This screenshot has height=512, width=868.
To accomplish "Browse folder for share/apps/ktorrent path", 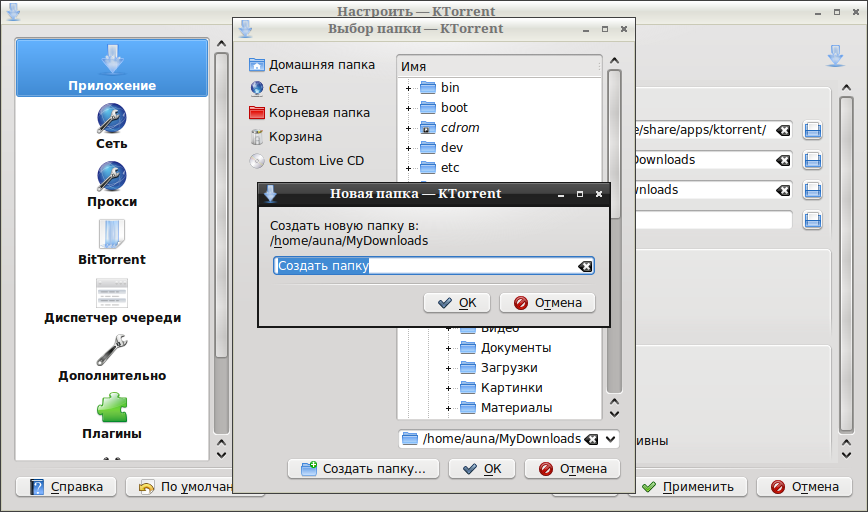I will [x=813, y=130].
